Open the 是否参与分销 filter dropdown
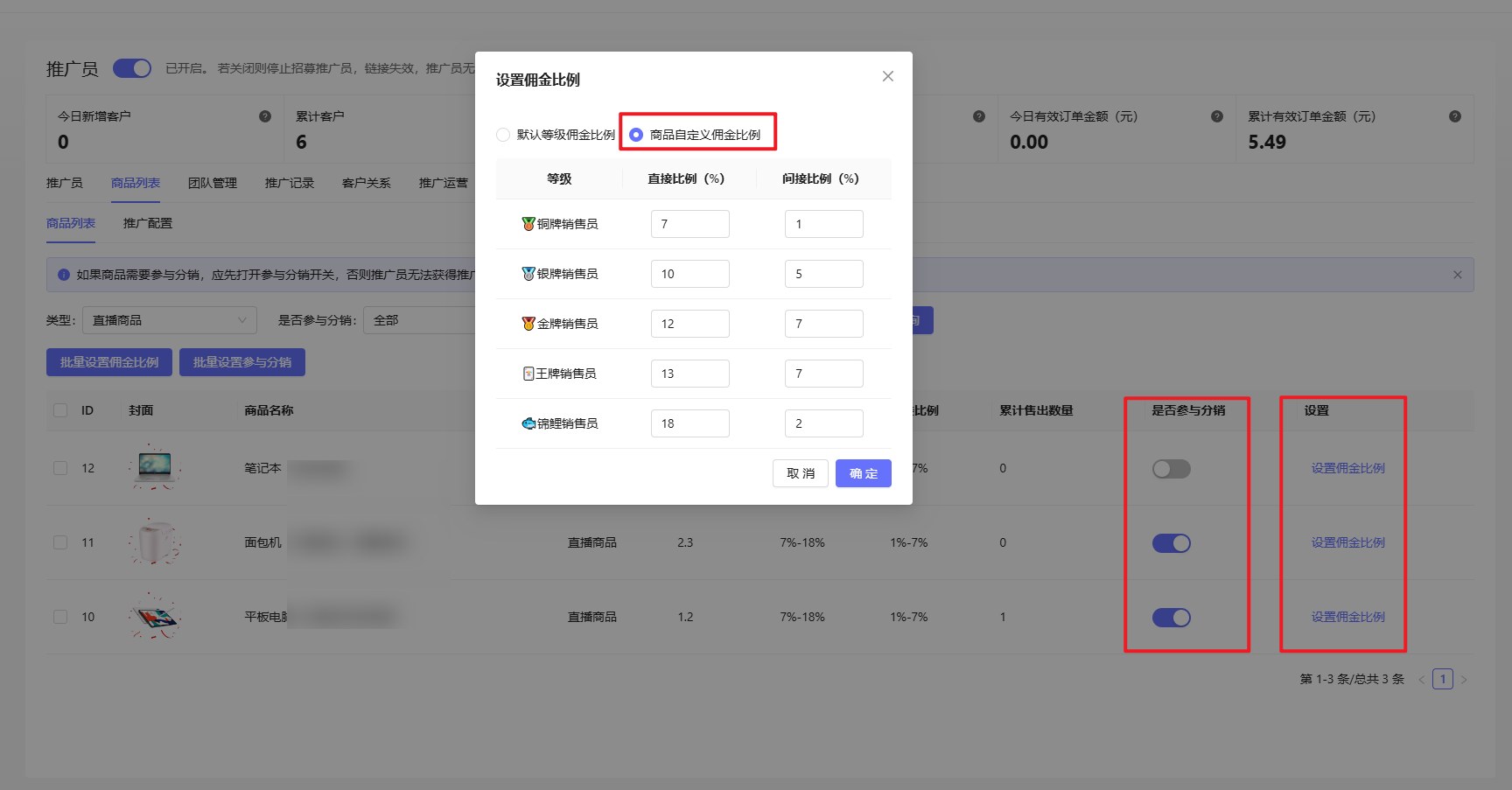The width and height of the screenshot is (1512, 790). [x=420, y=320]
